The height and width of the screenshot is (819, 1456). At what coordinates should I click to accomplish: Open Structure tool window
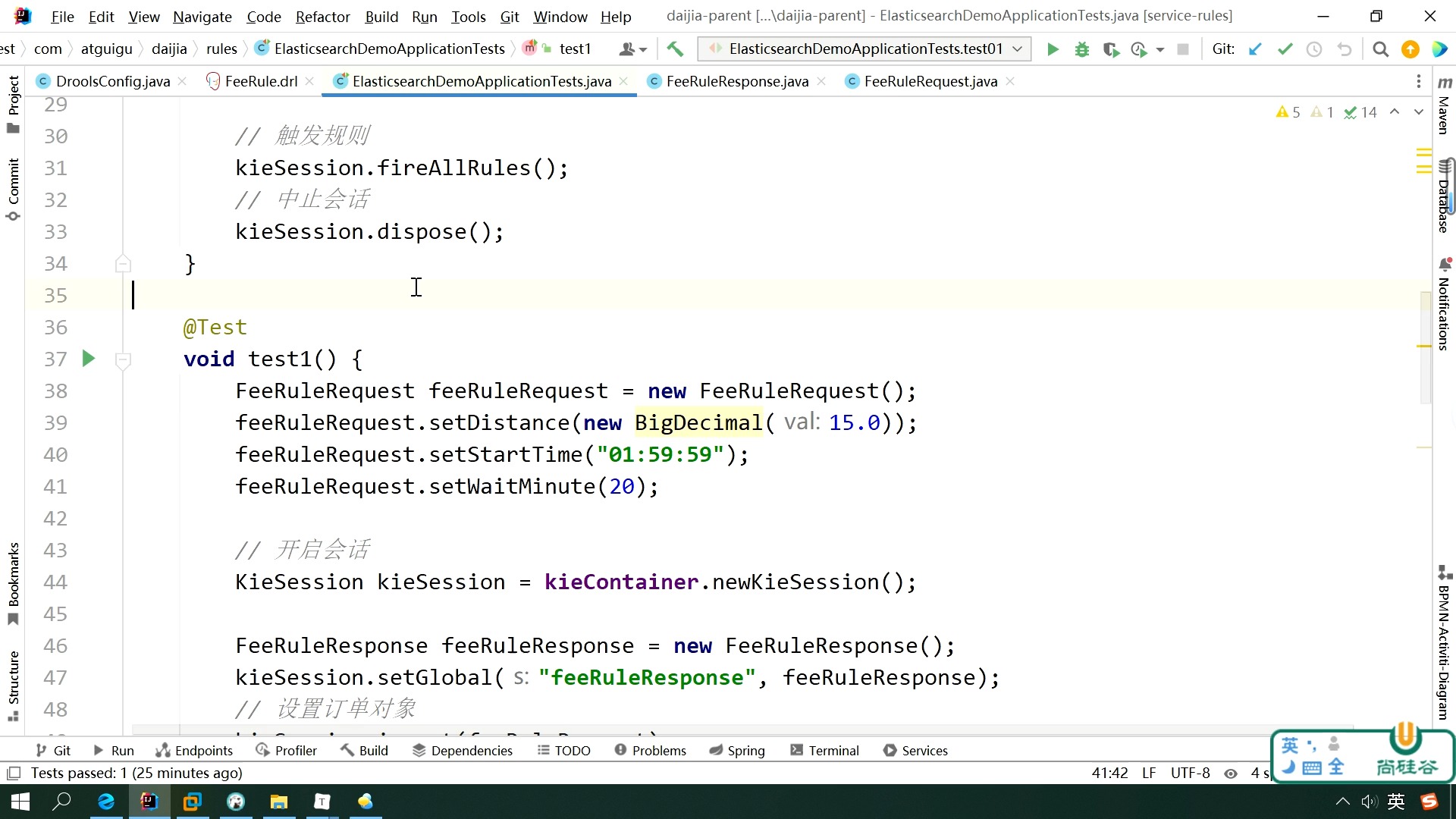13,686
